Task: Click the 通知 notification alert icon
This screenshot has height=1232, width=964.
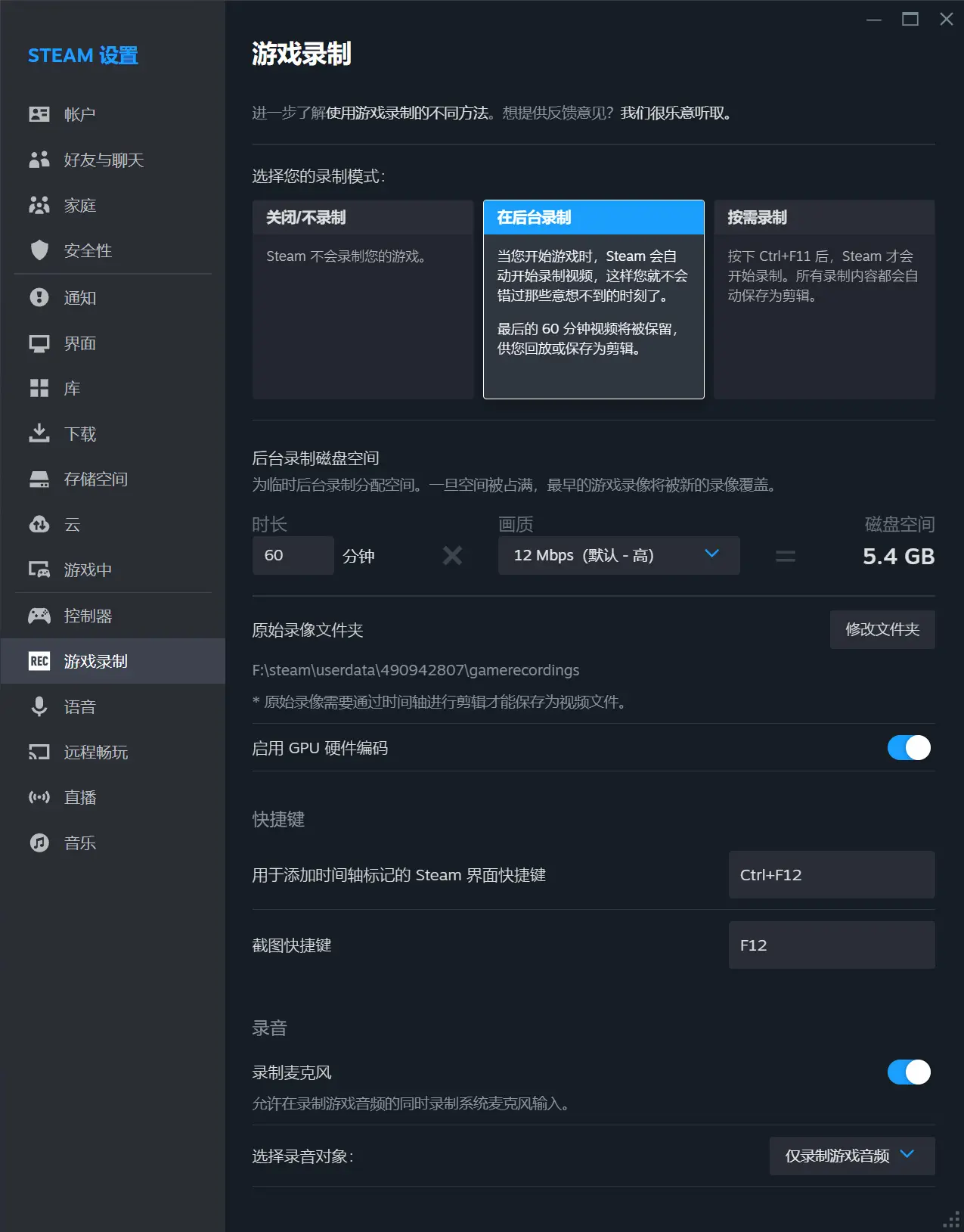Action: tap(39, 297)
